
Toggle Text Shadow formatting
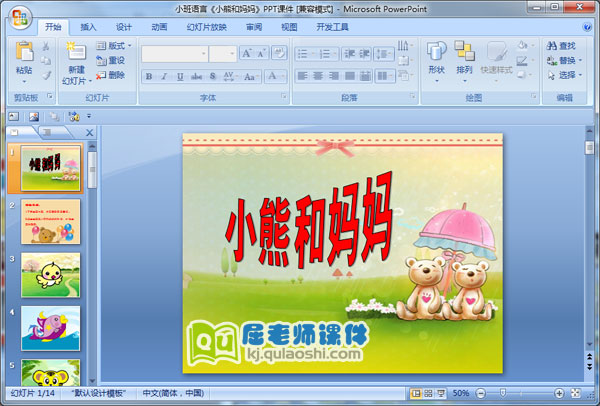coord(213,76)
